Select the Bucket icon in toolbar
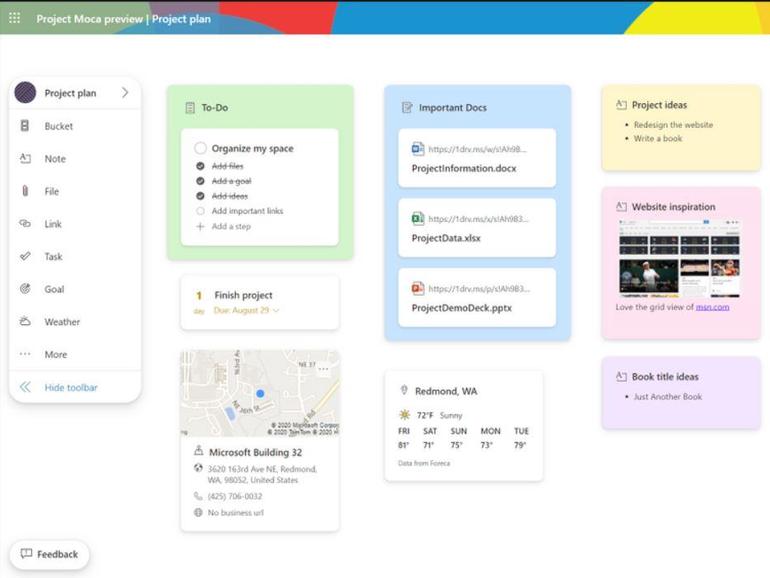This screenshot has width=770, height=578. click(x=25, y=126)
